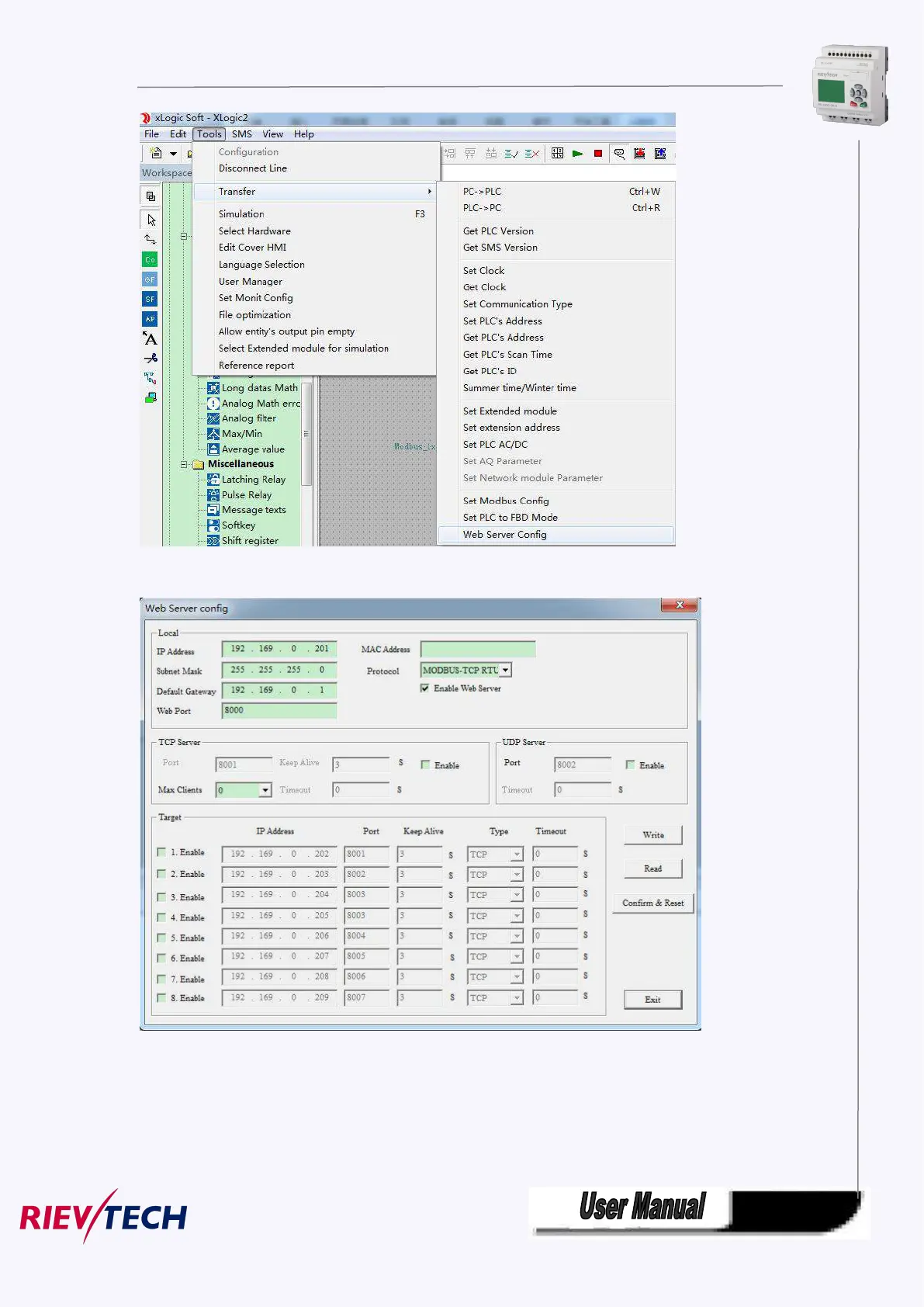Click PLC to PC upload icon
Image resolution: width=924 pixels, height=1307 pixels.
(x=660, y=154)
